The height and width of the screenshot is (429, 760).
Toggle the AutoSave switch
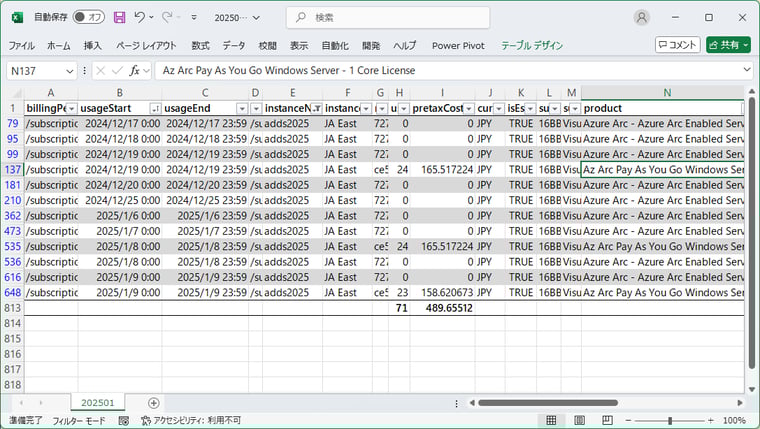coord(89,17)
